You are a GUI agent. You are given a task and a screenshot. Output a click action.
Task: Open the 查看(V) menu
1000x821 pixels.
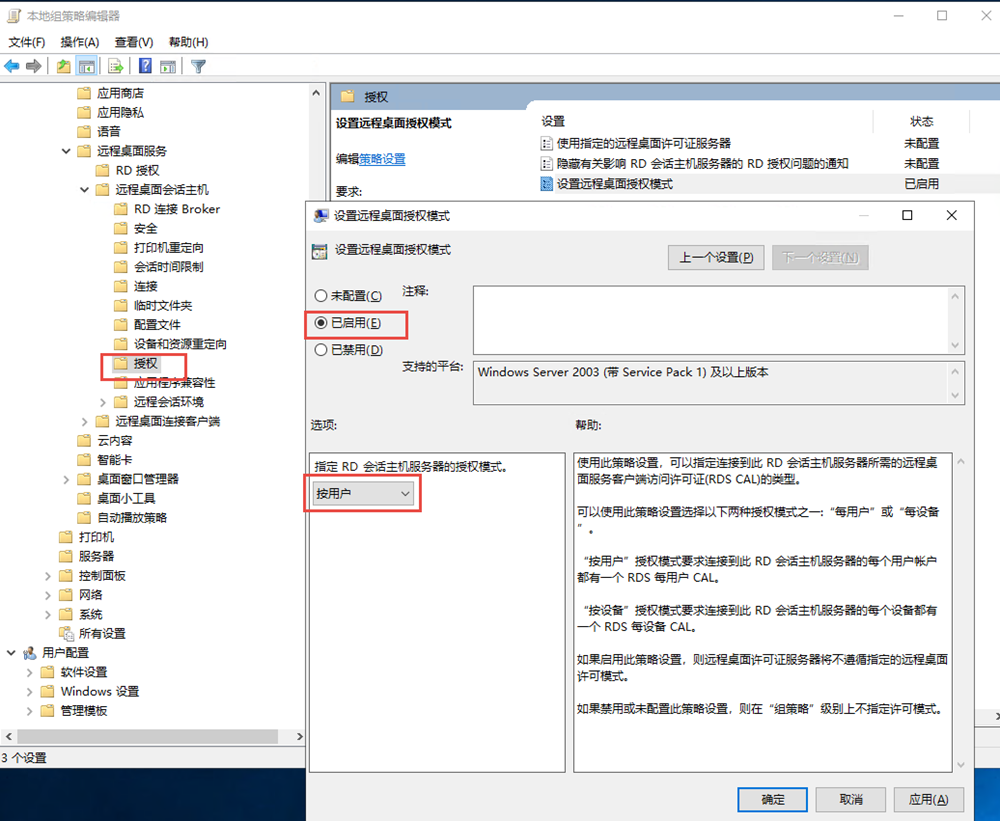point(134,42)
